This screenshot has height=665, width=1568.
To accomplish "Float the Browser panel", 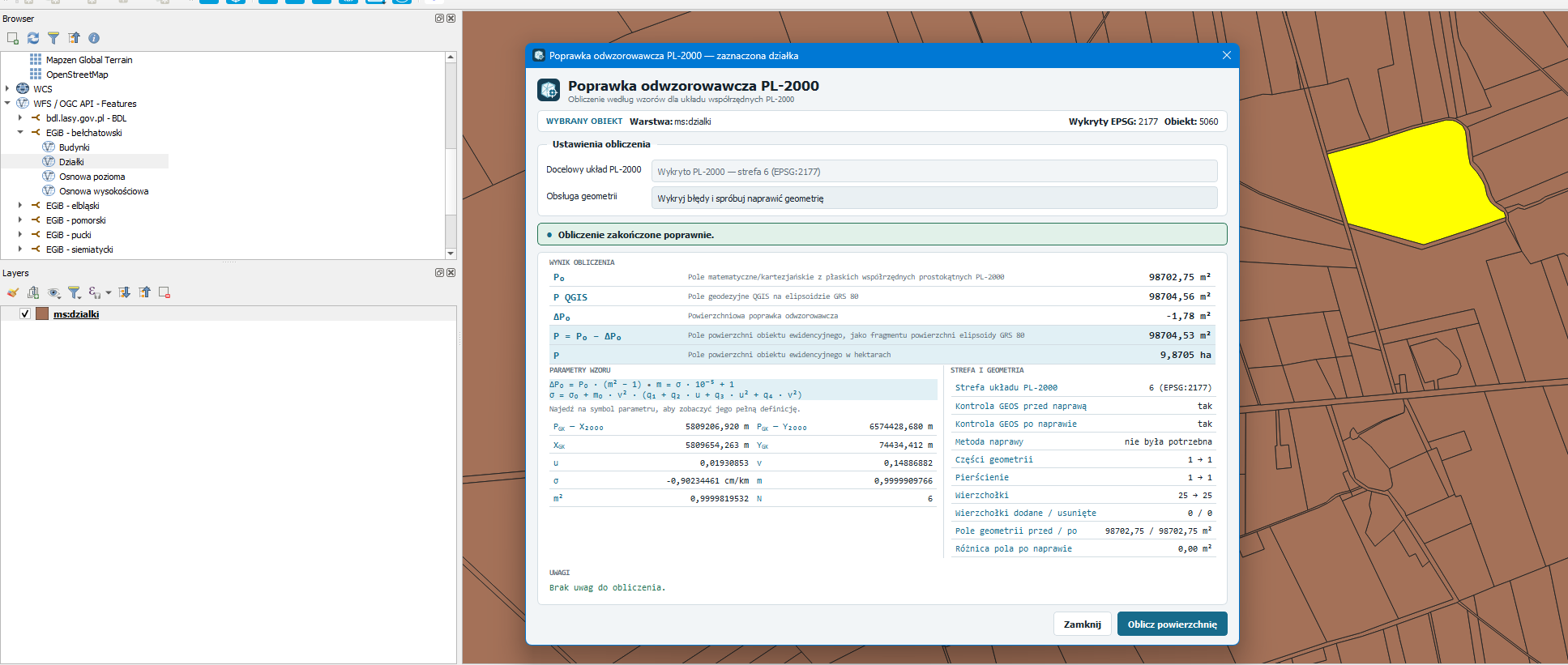I will point(439,19).
